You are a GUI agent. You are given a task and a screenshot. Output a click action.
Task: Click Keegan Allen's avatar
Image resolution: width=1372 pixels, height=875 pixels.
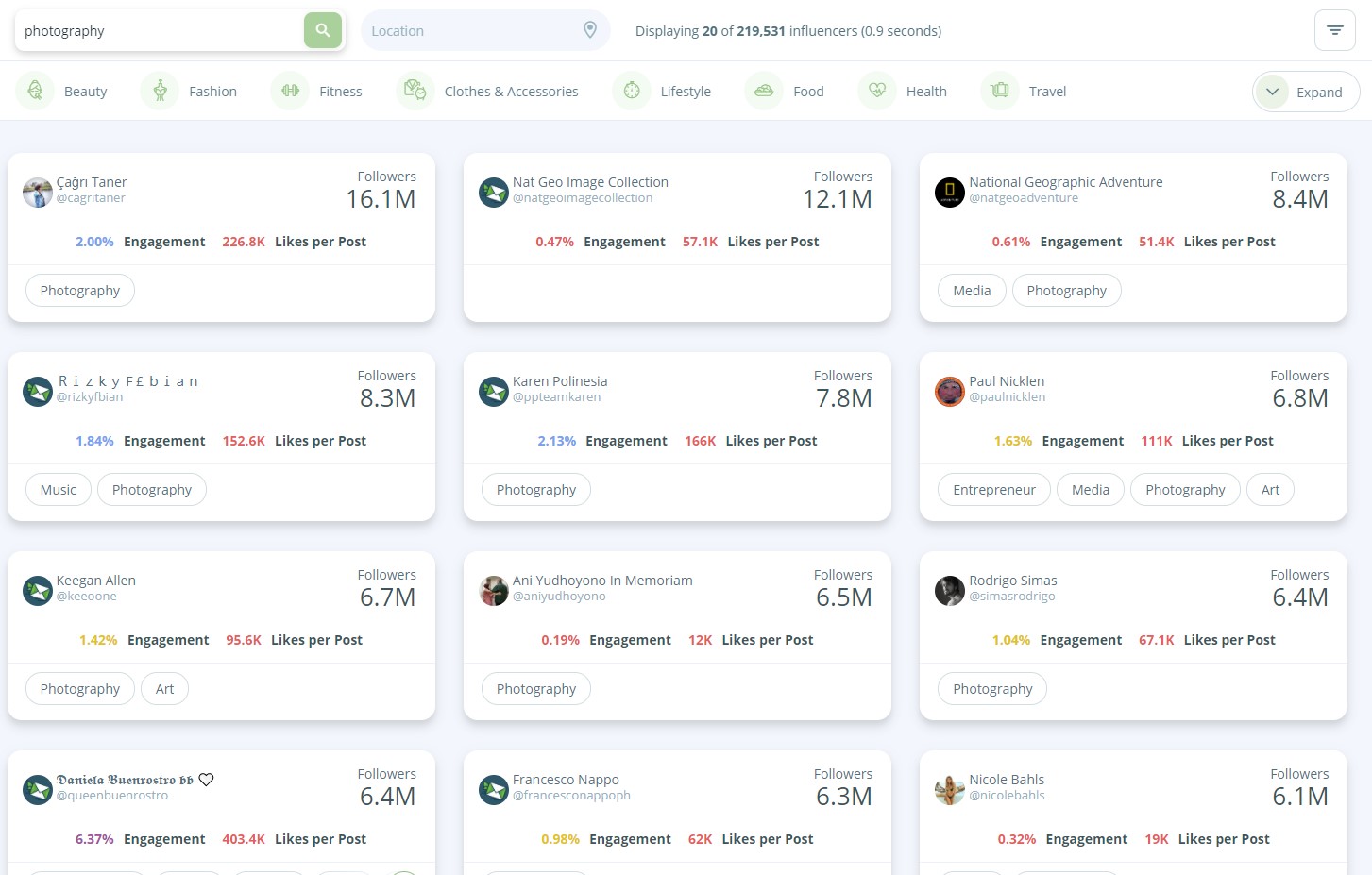[x=38, y=591]
